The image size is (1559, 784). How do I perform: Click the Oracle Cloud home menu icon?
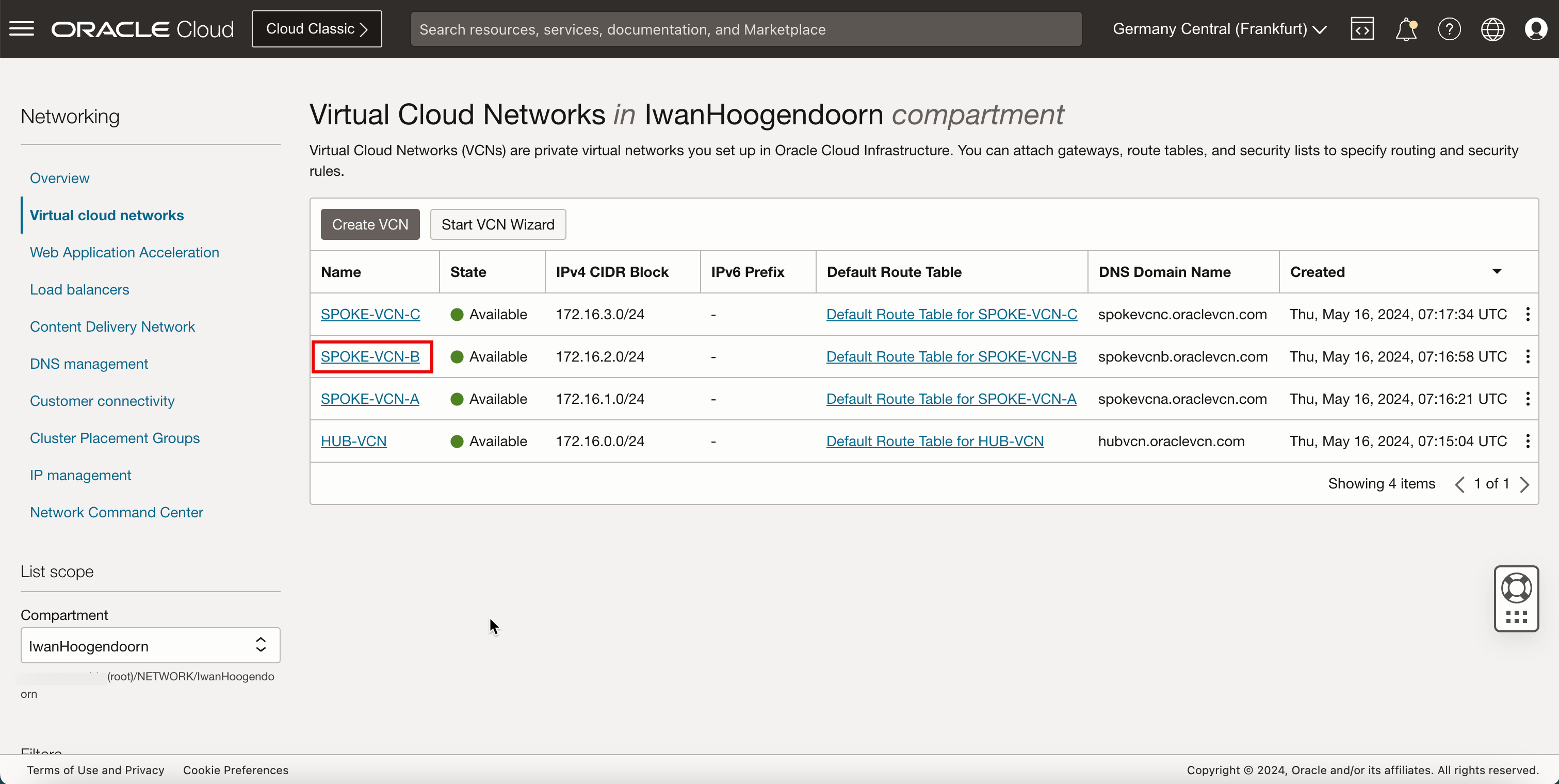22,29
